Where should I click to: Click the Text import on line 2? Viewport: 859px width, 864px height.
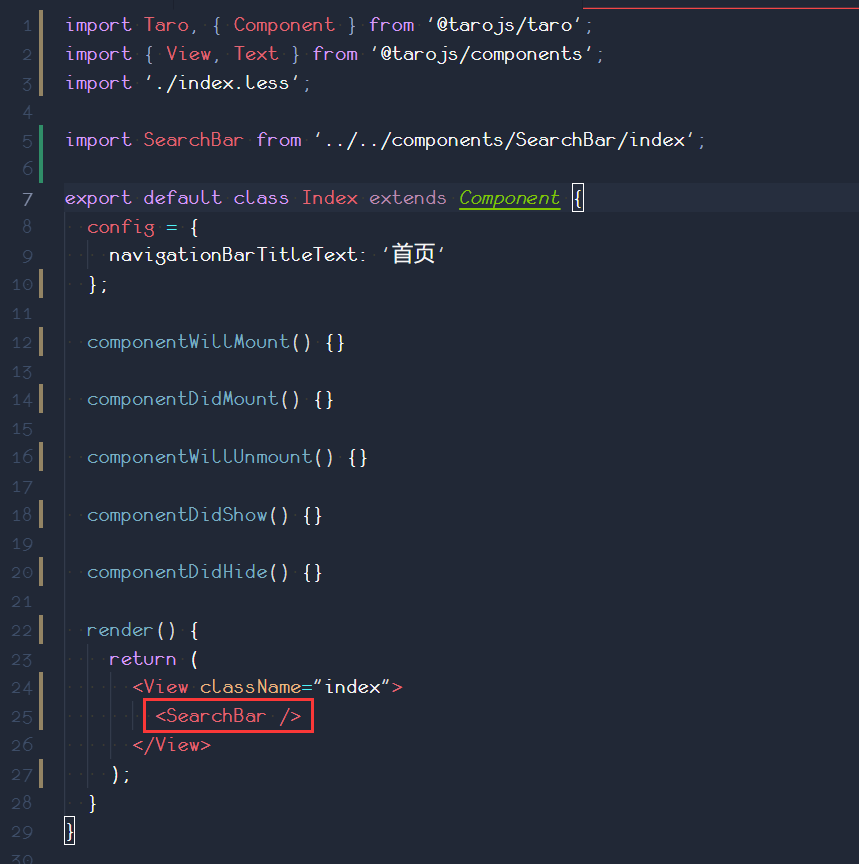256,54
